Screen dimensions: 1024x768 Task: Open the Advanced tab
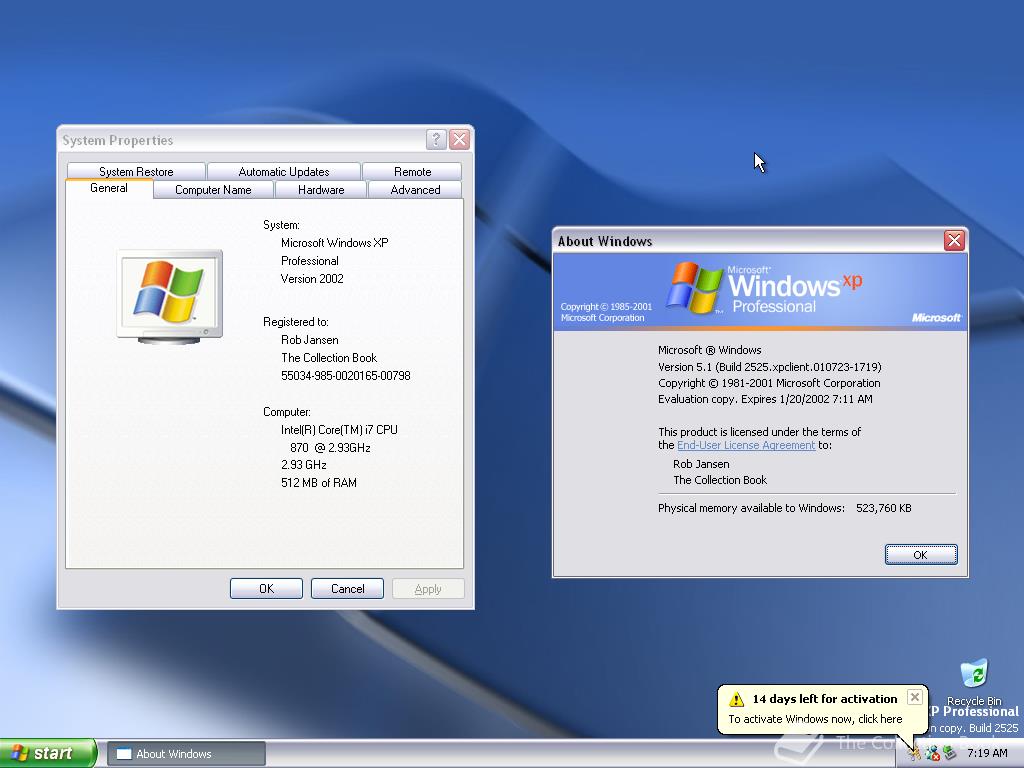point(415,189)
